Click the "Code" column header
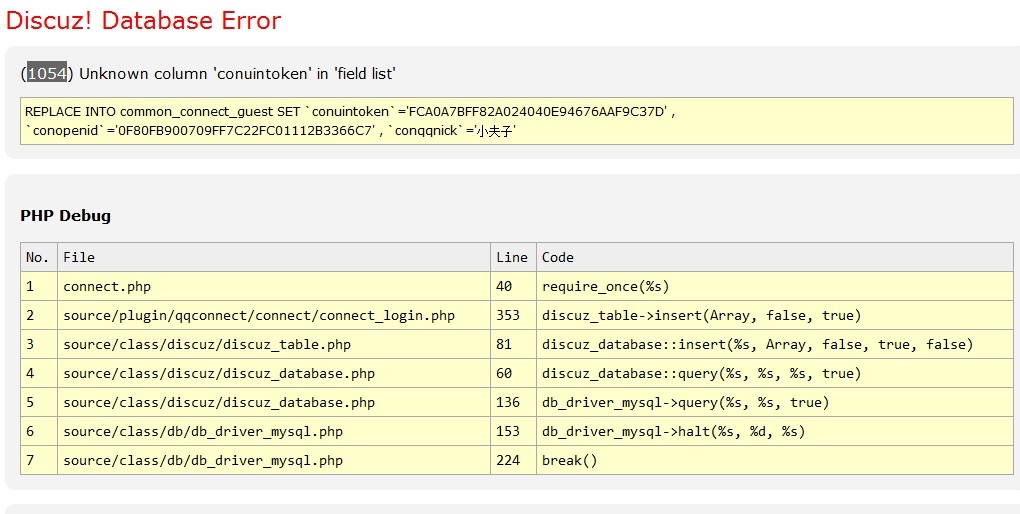The width and height of the screenshot is (1020, 514). (557, 257)
